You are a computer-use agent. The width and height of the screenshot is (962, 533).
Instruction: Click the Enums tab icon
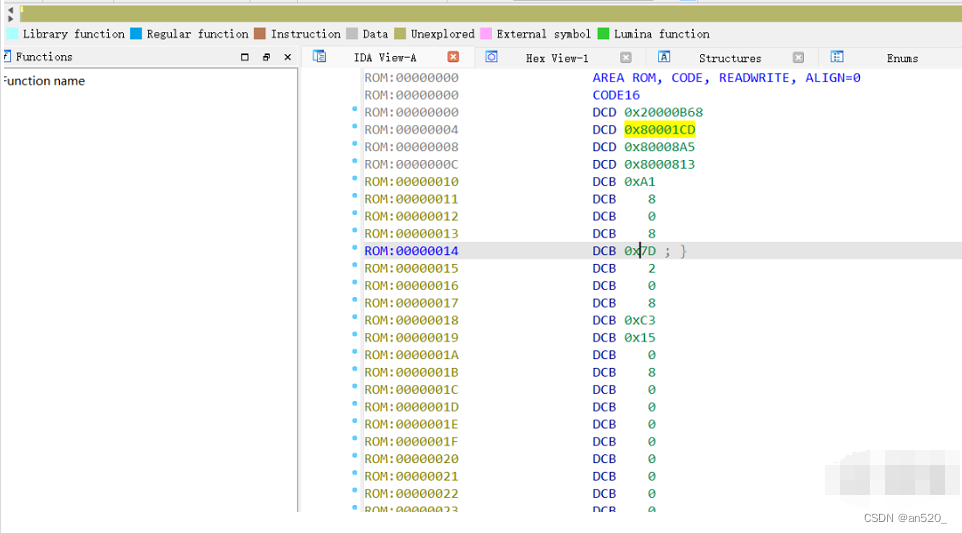(837, 57)
